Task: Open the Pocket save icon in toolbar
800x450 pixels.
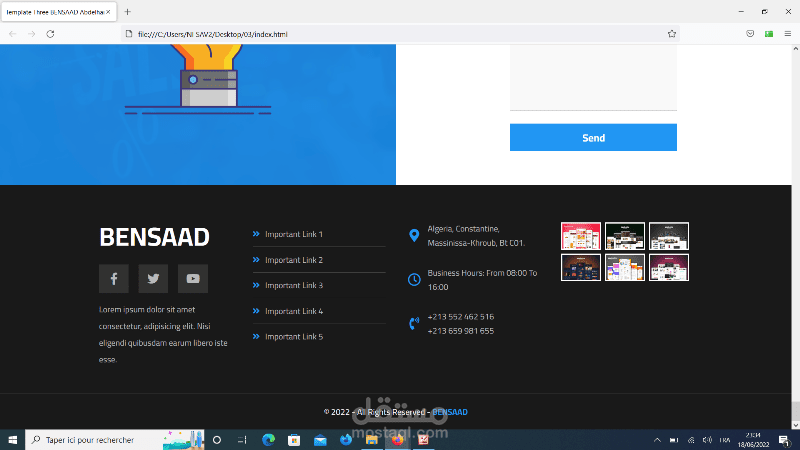Action: pyautogui.click(x=750, y=34)
